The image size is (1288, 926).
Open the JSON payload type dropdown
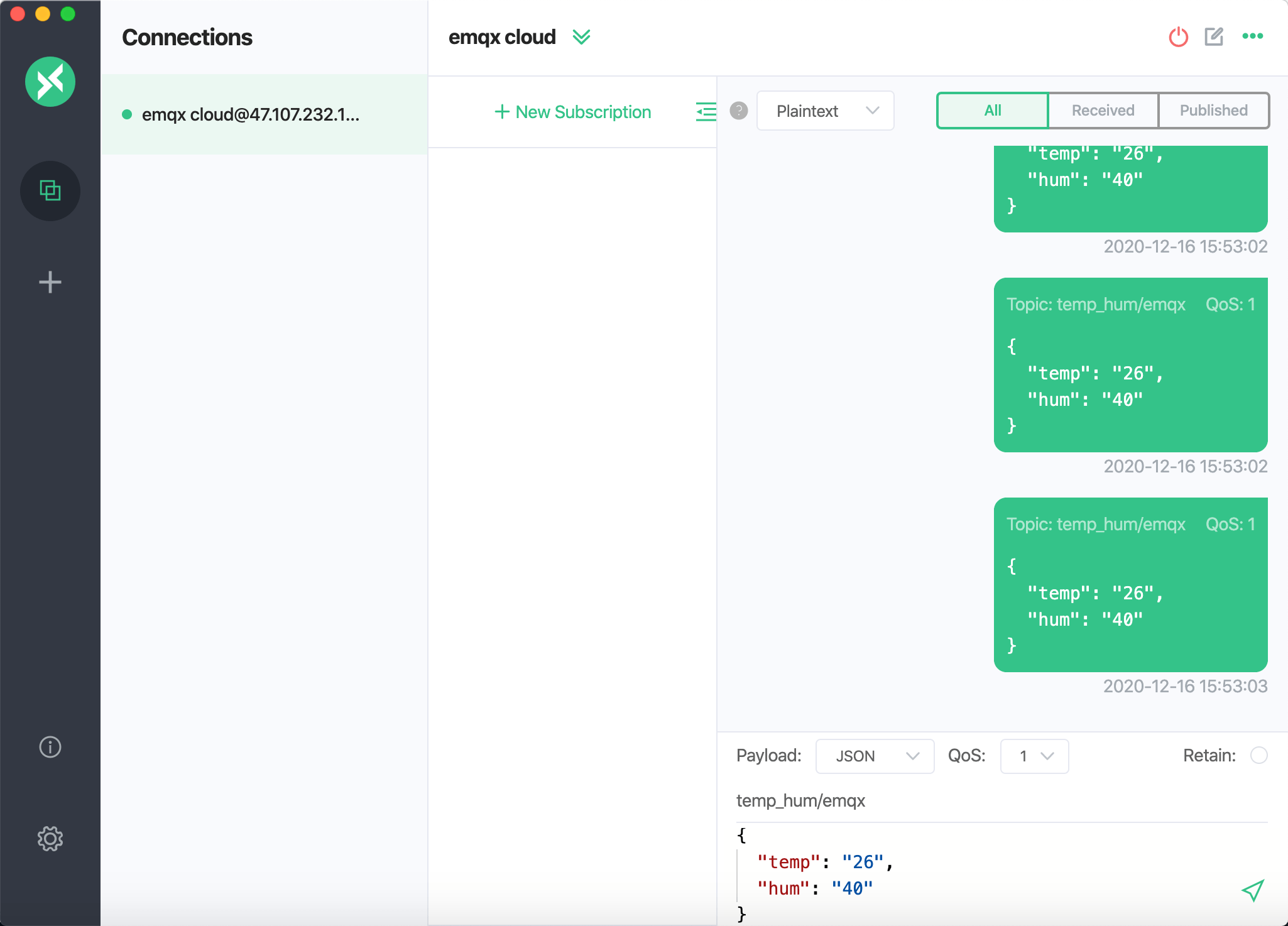pos(875,756)
